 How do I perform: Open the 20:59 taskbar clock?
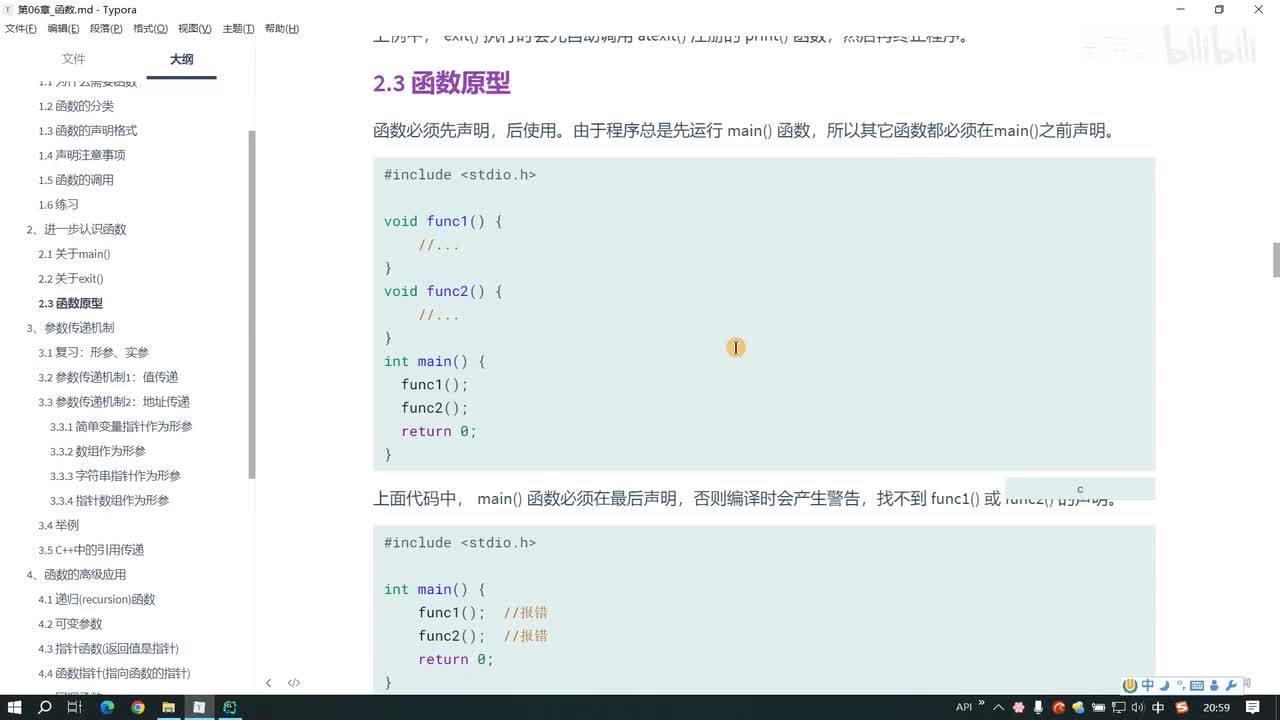click(x=1216, y=708)
